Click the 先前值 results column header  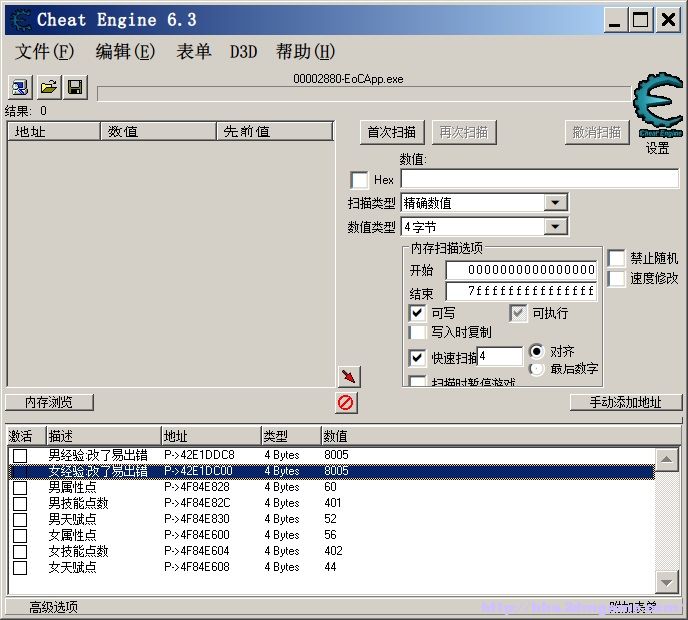pos(275,131)
